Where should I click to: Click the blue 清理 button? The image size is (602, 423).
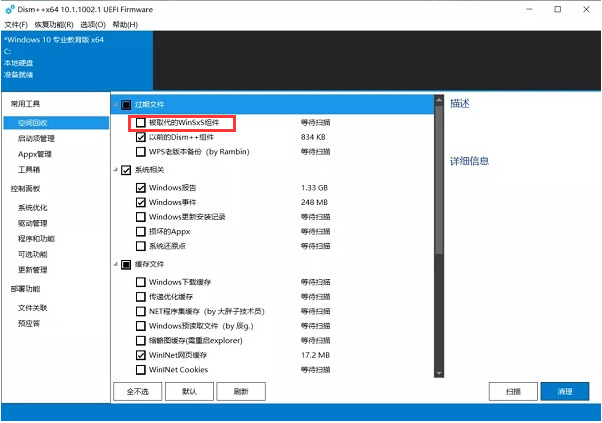coord(565,392)
